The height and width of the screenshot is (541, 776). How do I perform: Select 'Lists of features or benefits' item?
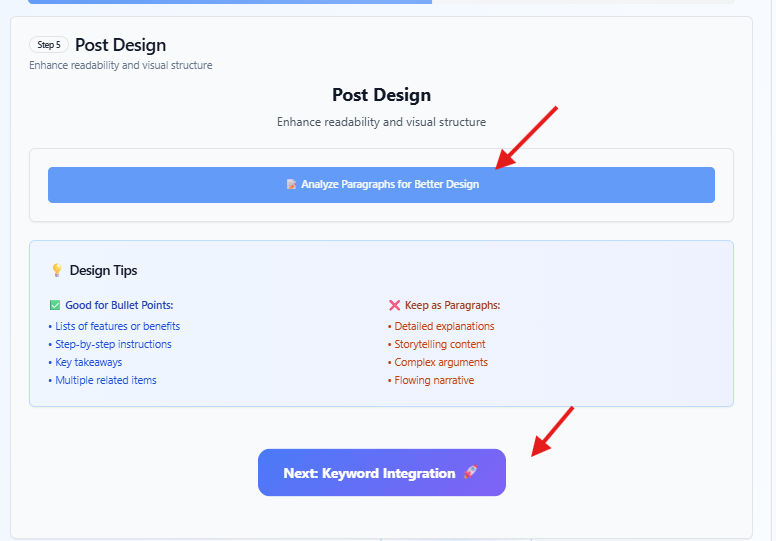coord(117,326)
